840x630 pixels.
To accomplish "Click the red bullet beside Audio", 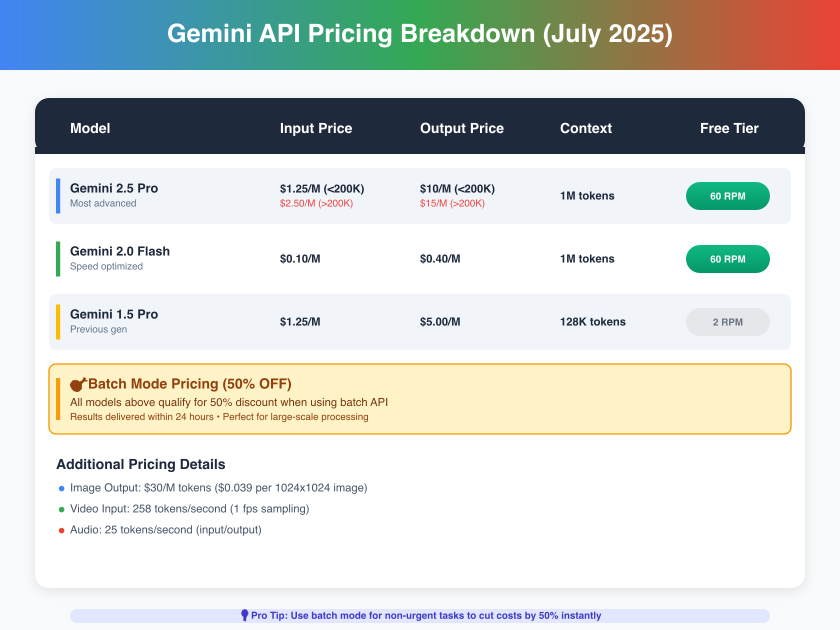I will click(60, 530).
